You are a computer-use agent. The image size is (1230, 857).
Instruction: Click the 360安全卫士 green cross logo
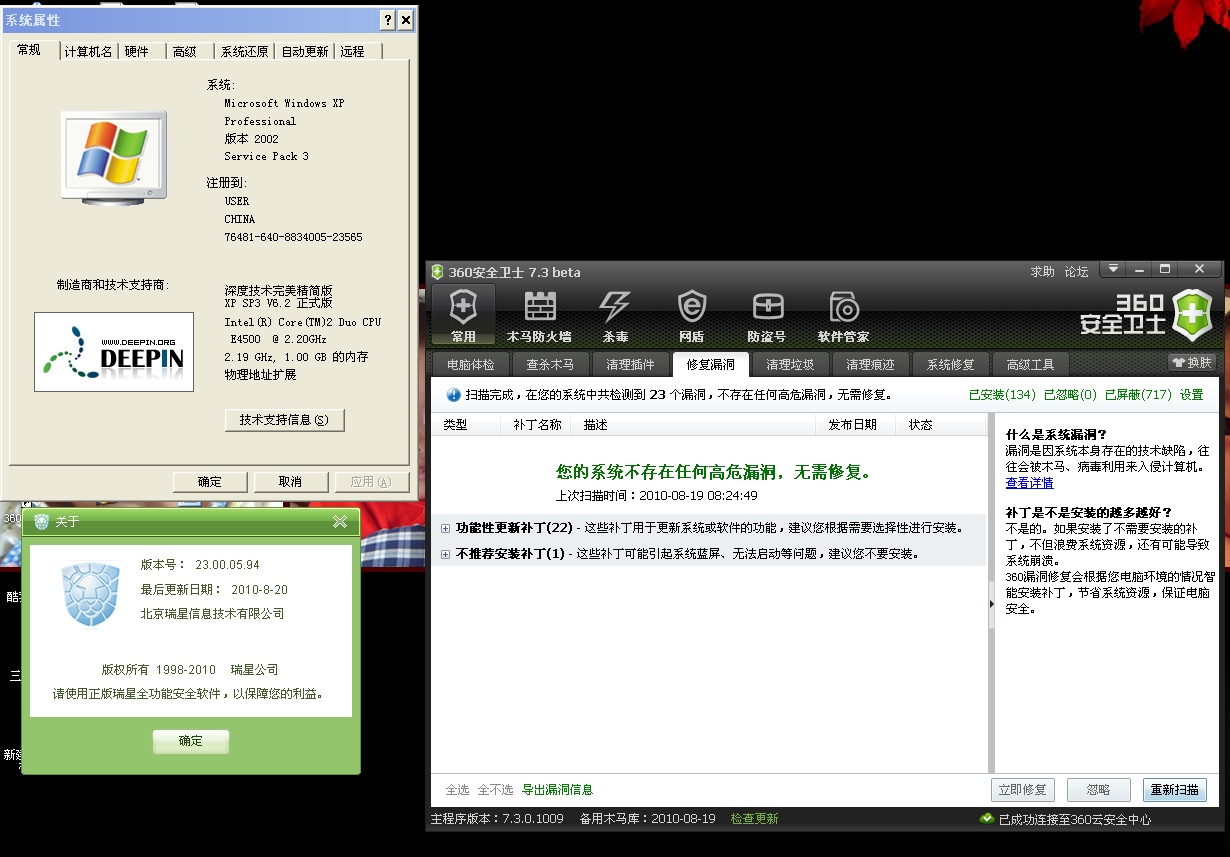pos(1191,316)
